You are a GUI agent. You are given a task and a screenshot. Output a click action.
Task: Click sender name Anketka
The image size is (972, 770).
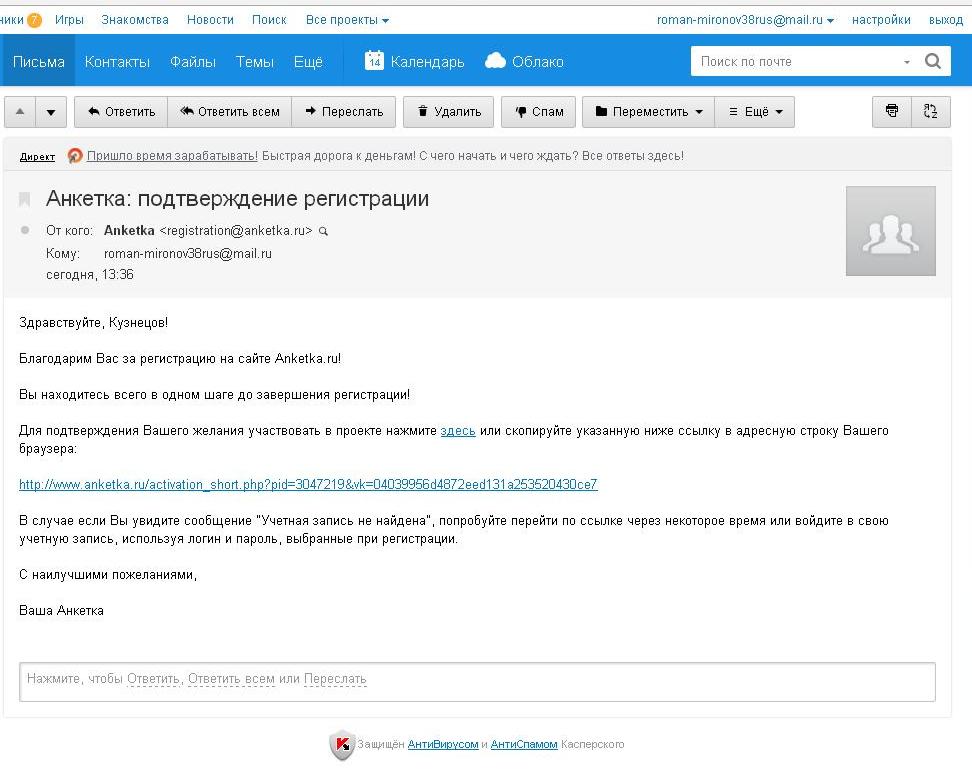pyautogui.click(x=129, y=231)
